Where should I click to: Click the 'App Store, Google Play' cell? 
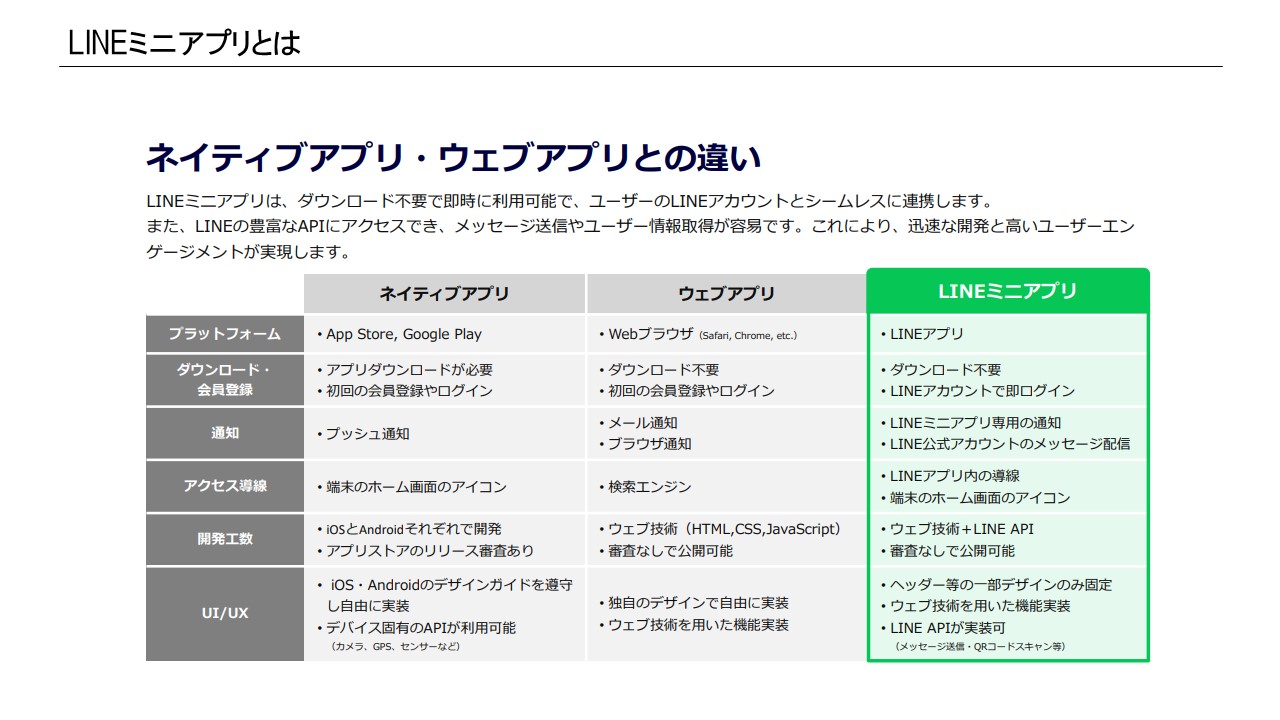(x=403, y=335)
